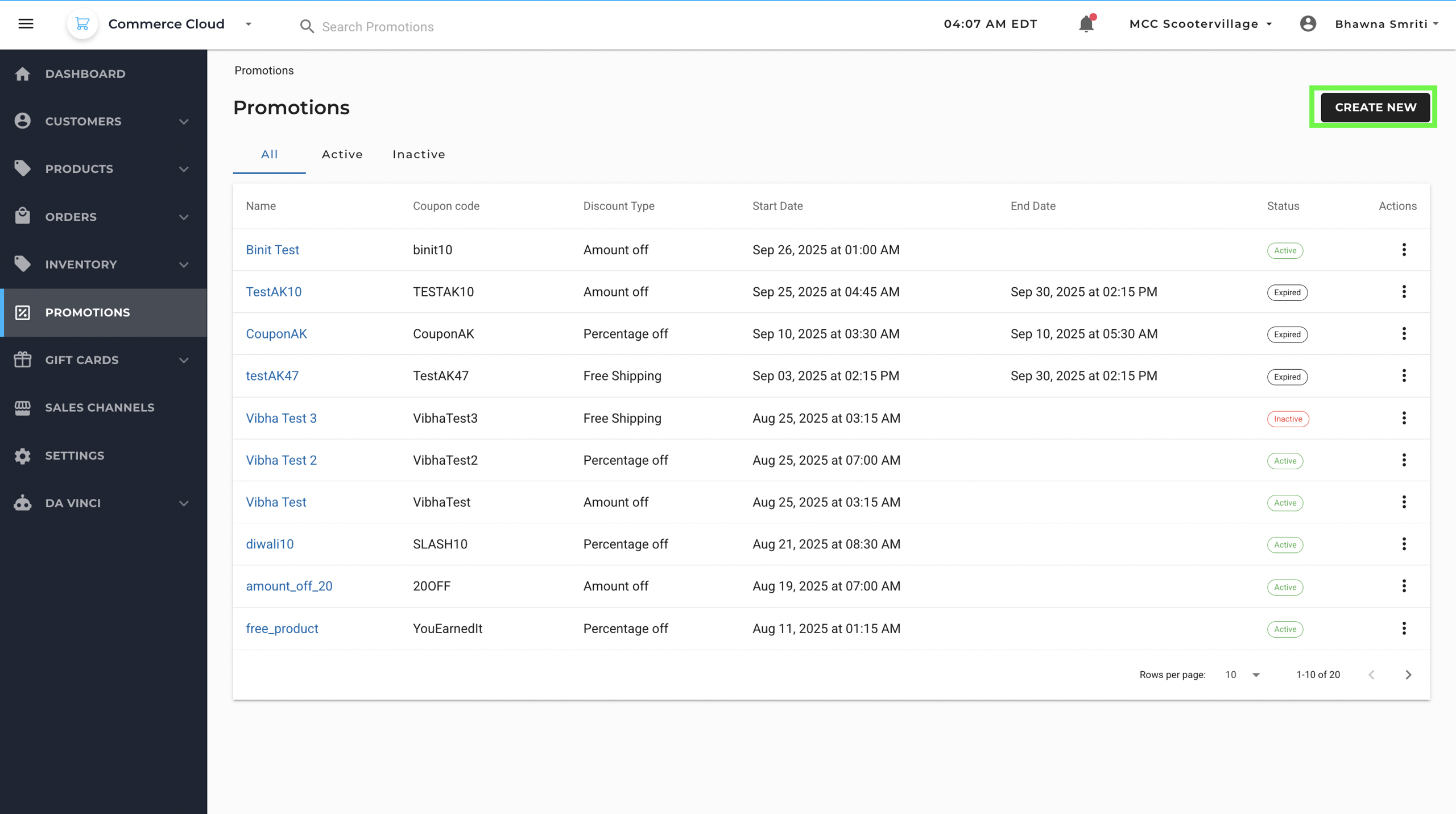The height and width of the screenshot is (814, 1456).
Task: Open the Rows per page dropdown
Action: pos(1243,675)
